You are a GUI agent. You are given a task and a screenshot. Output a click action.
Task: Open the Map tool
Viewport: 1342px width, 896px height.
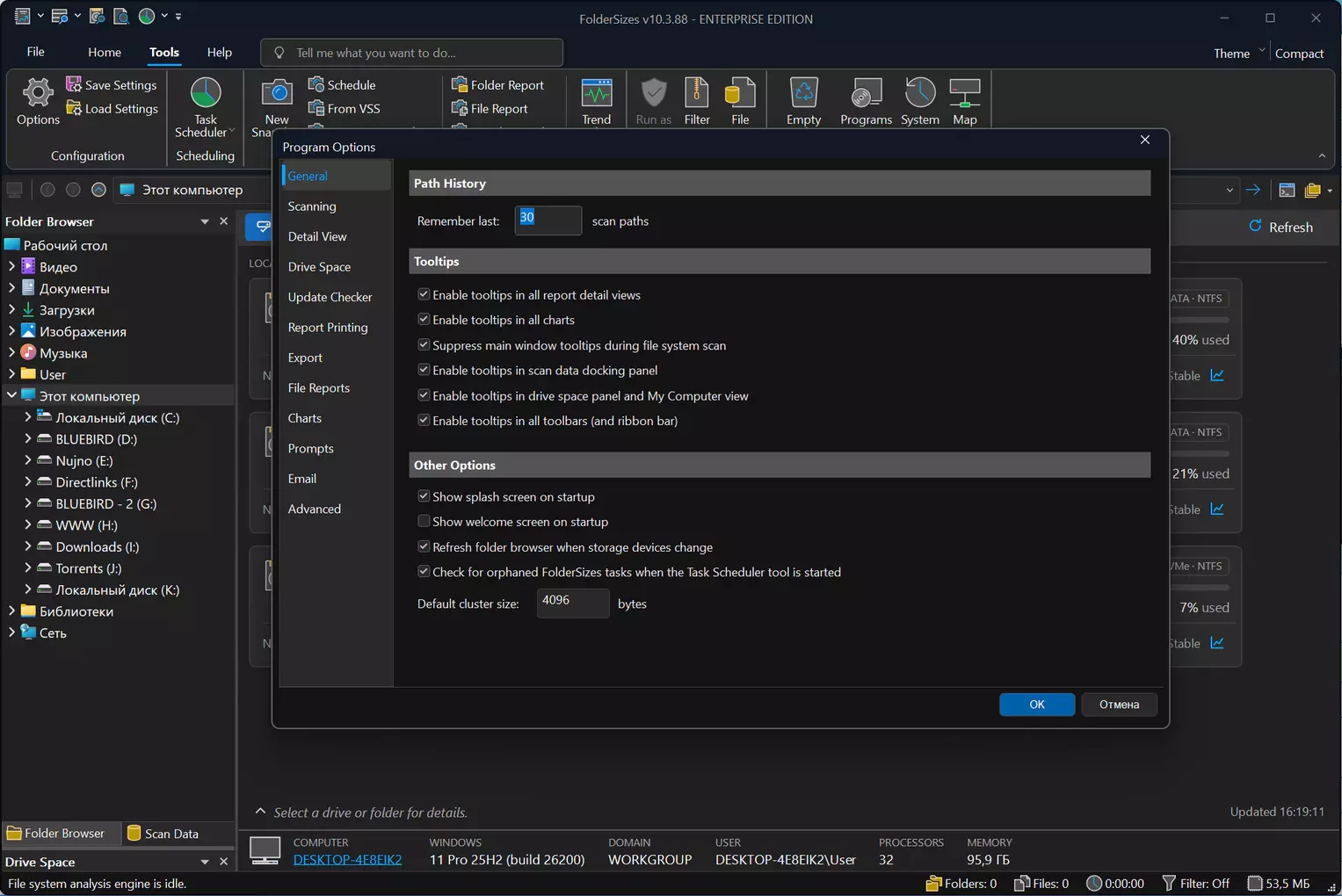pyautogui.click(x=965, y=102)
